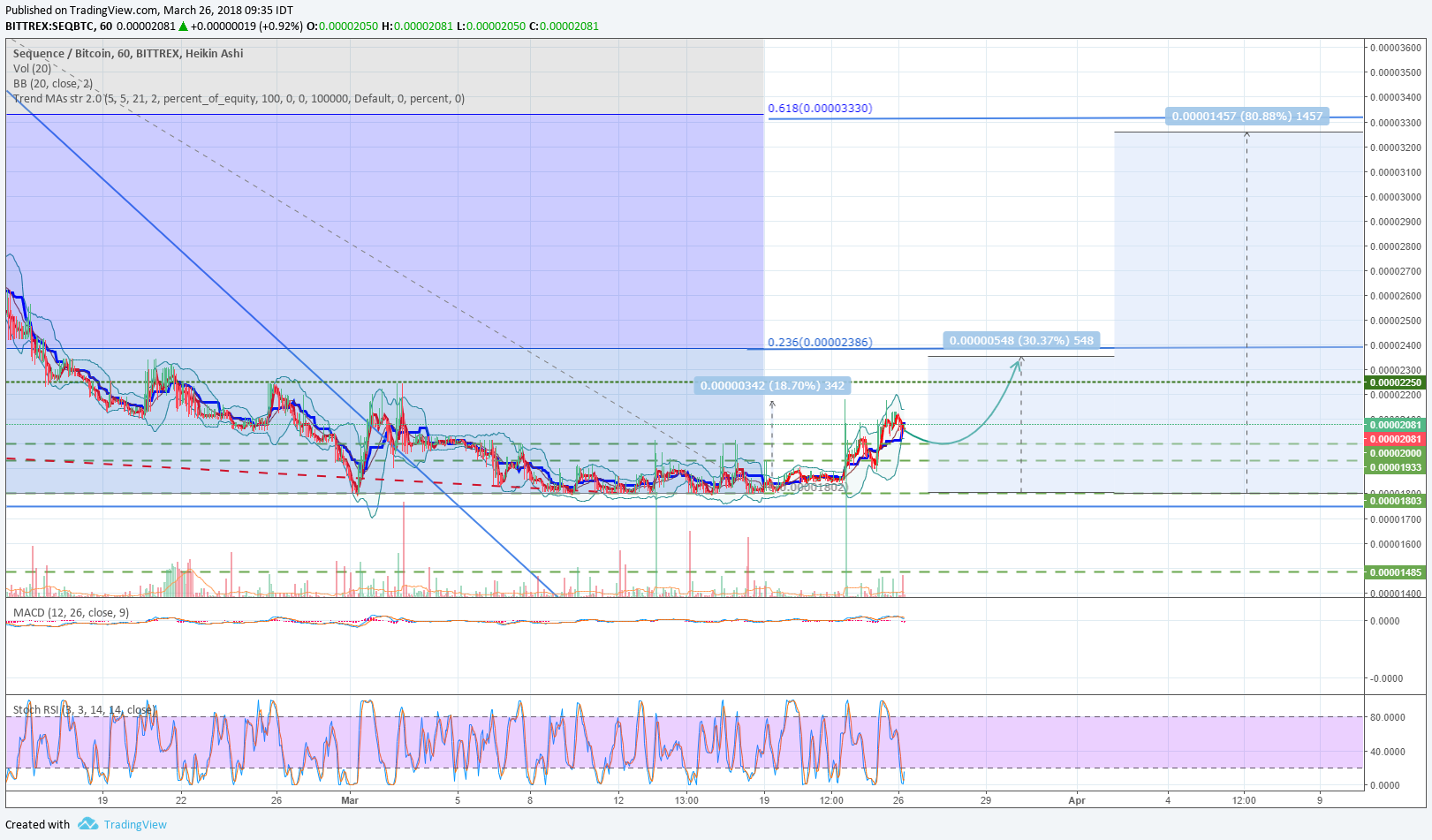Viewport: 1432px width, 840px height.
Task: Click the 0.00003600 price axis label
Action: point(1395,48)
